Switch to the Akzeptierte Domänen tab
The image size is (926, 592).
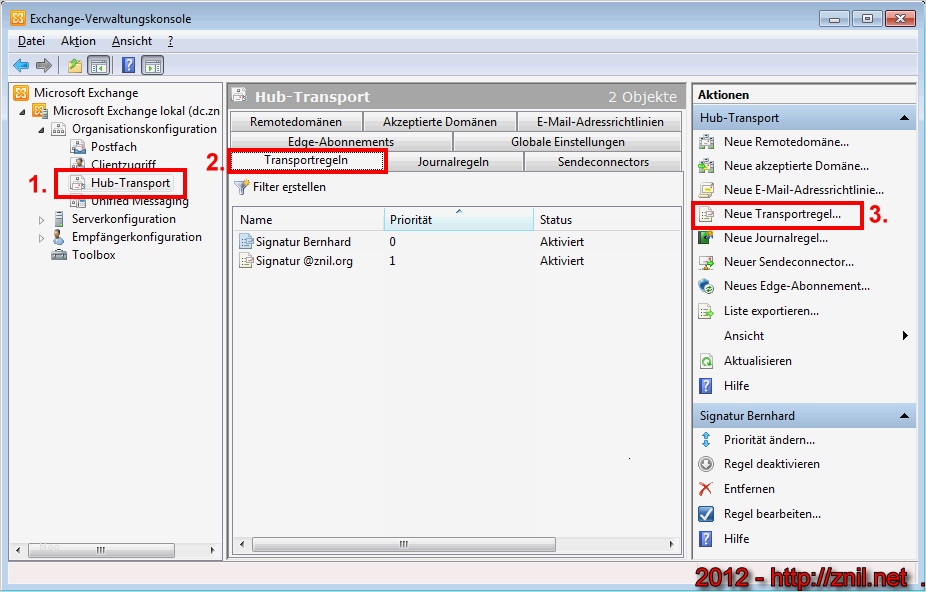(439, 122)
